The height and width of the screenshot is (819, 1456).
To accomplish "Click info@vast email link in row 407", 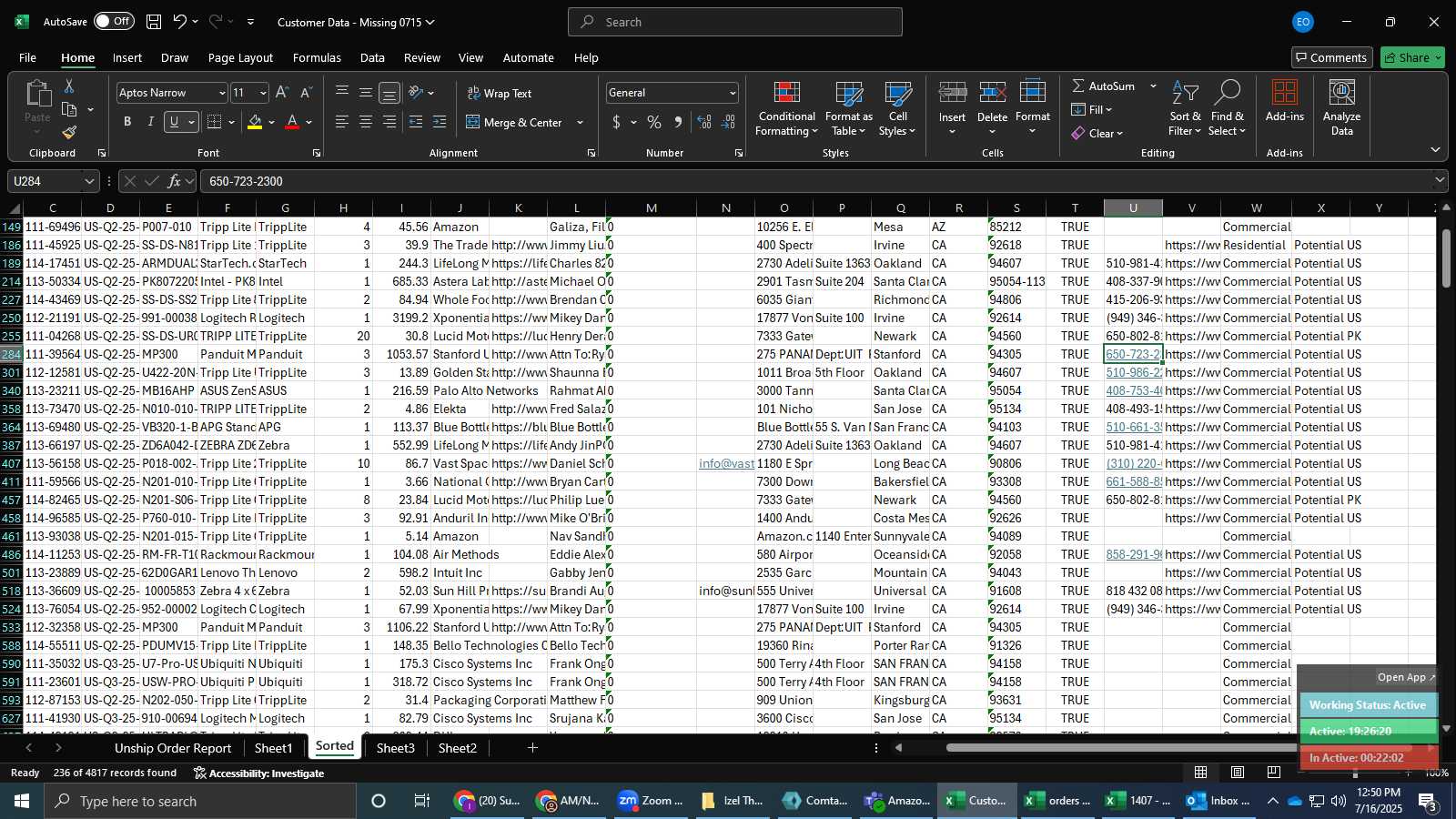I will pyautogui.click(x=726, y=463).
